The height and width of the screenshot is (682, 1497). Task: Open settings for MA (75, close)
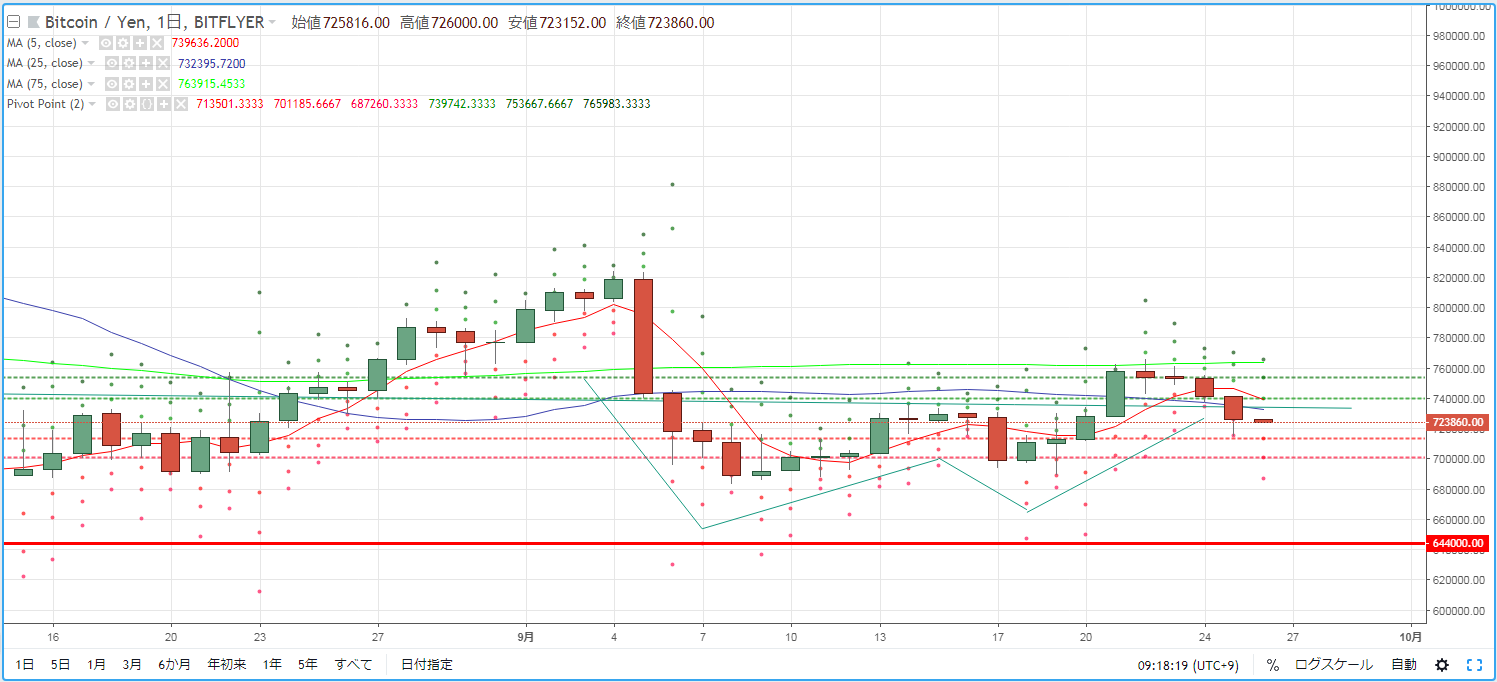(x=129, y=84)
